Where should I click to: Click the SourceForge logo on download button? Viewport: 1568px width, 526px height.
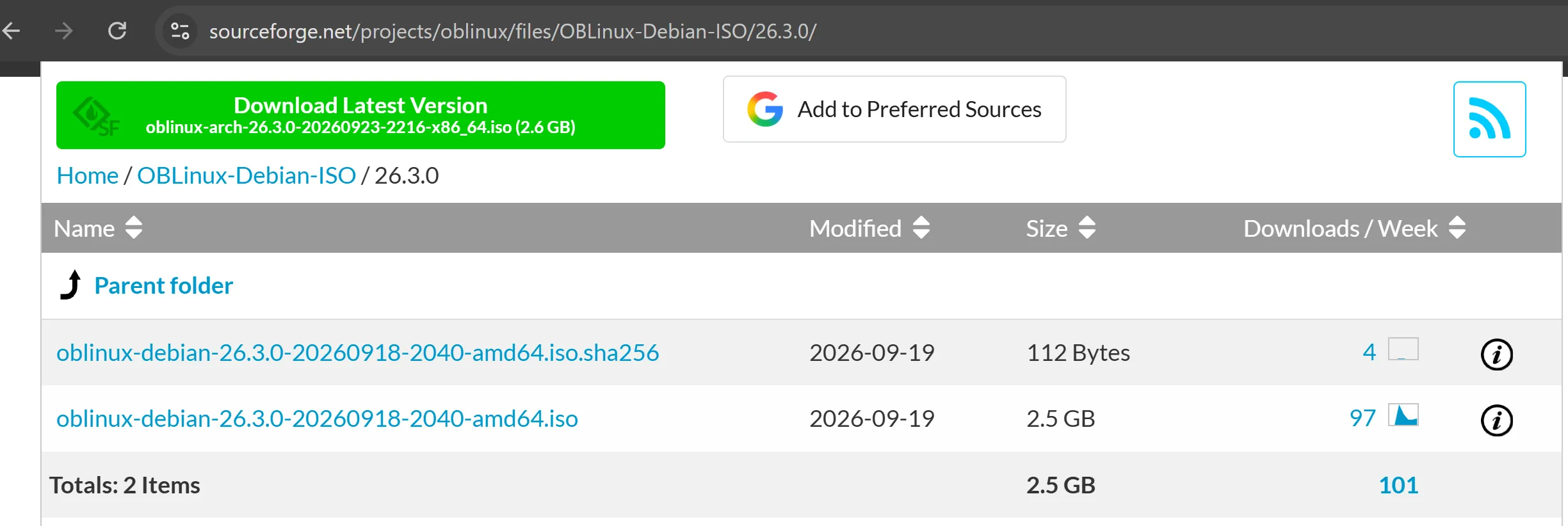click(96, 116)
